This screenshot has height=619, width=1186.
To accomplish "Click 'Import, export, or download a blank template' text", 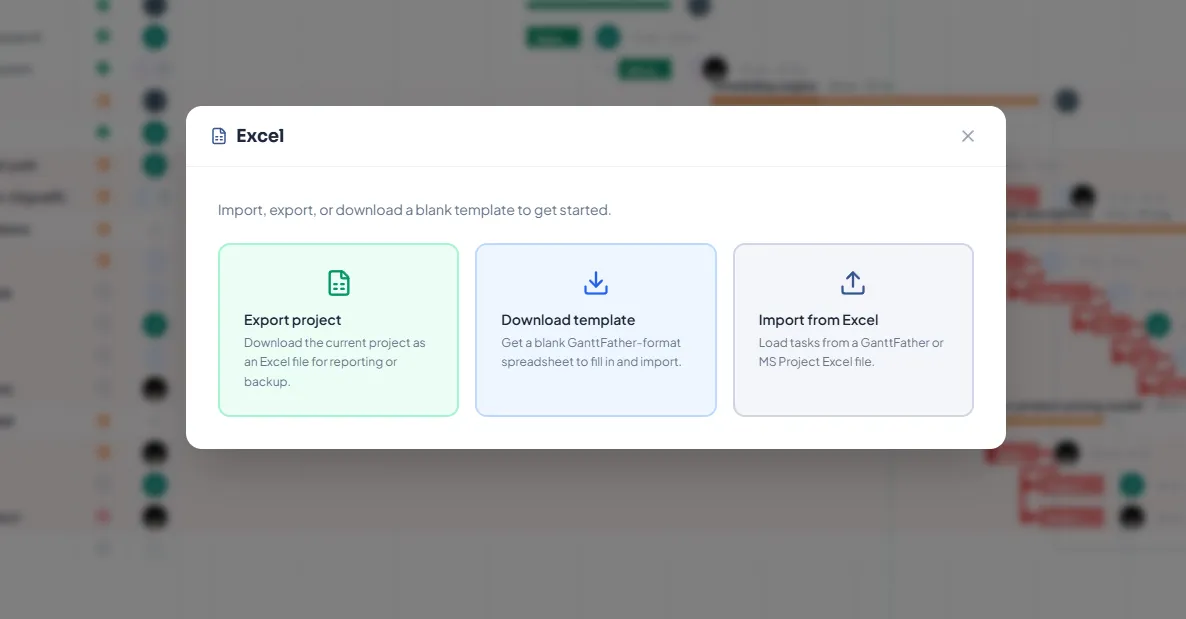I will tap(414, 210).
